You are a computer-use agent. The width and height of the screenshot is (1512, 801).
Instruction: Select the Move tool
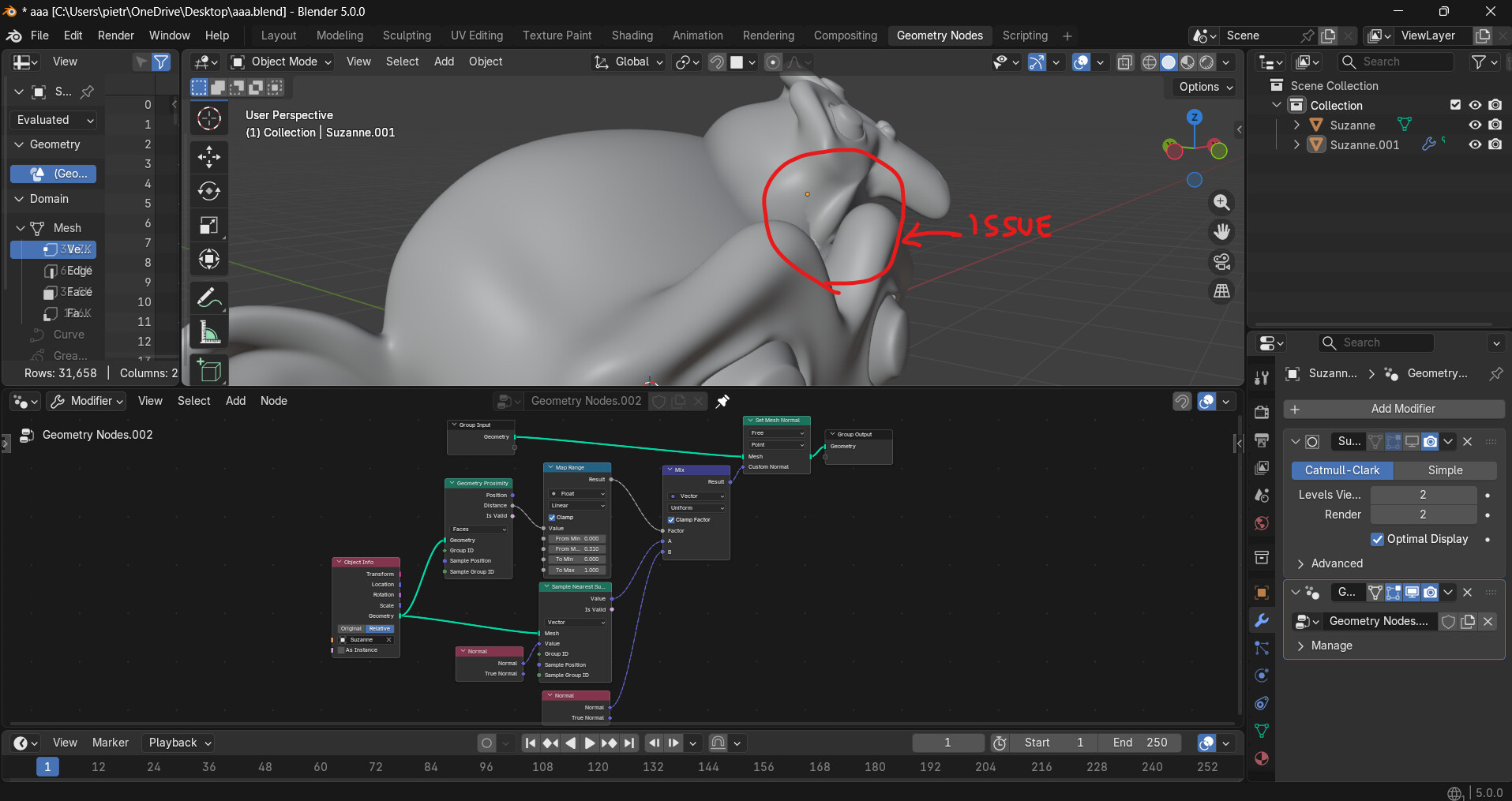(x=208, y=157)
